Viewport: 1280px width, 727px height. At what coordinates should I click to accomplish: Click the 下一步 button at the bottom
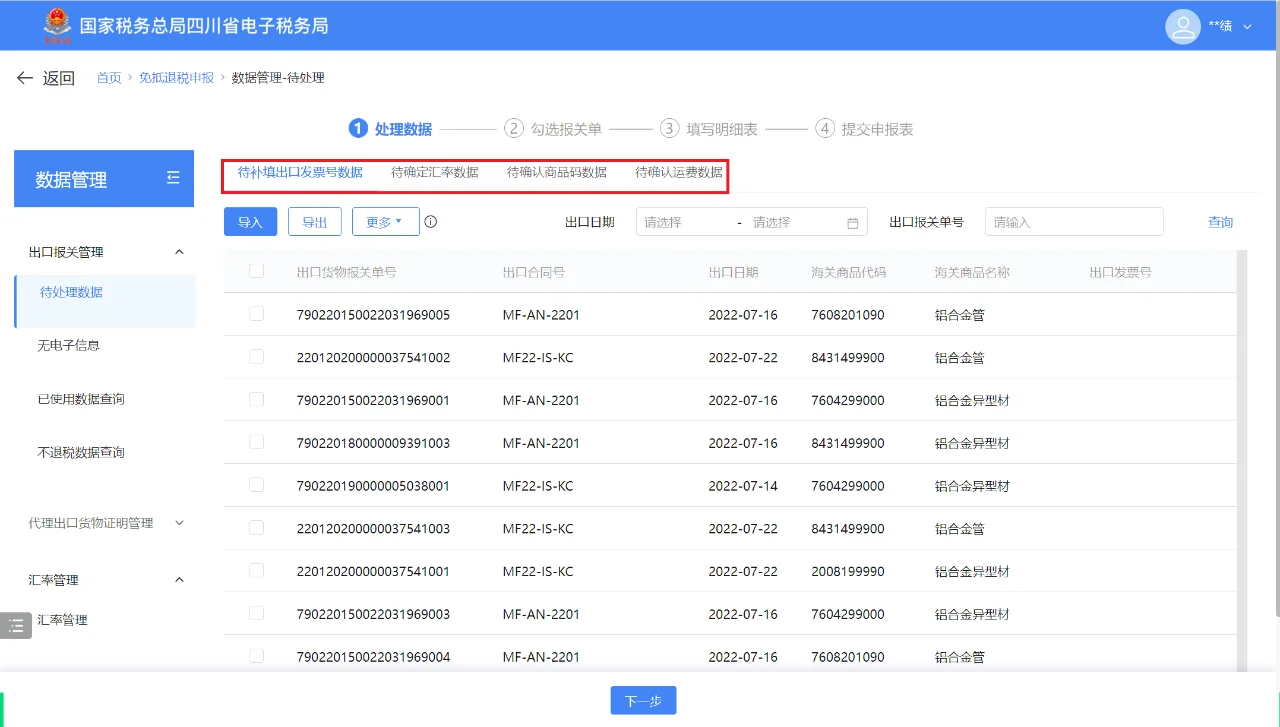pyautogui.click(x=643, y=700)
